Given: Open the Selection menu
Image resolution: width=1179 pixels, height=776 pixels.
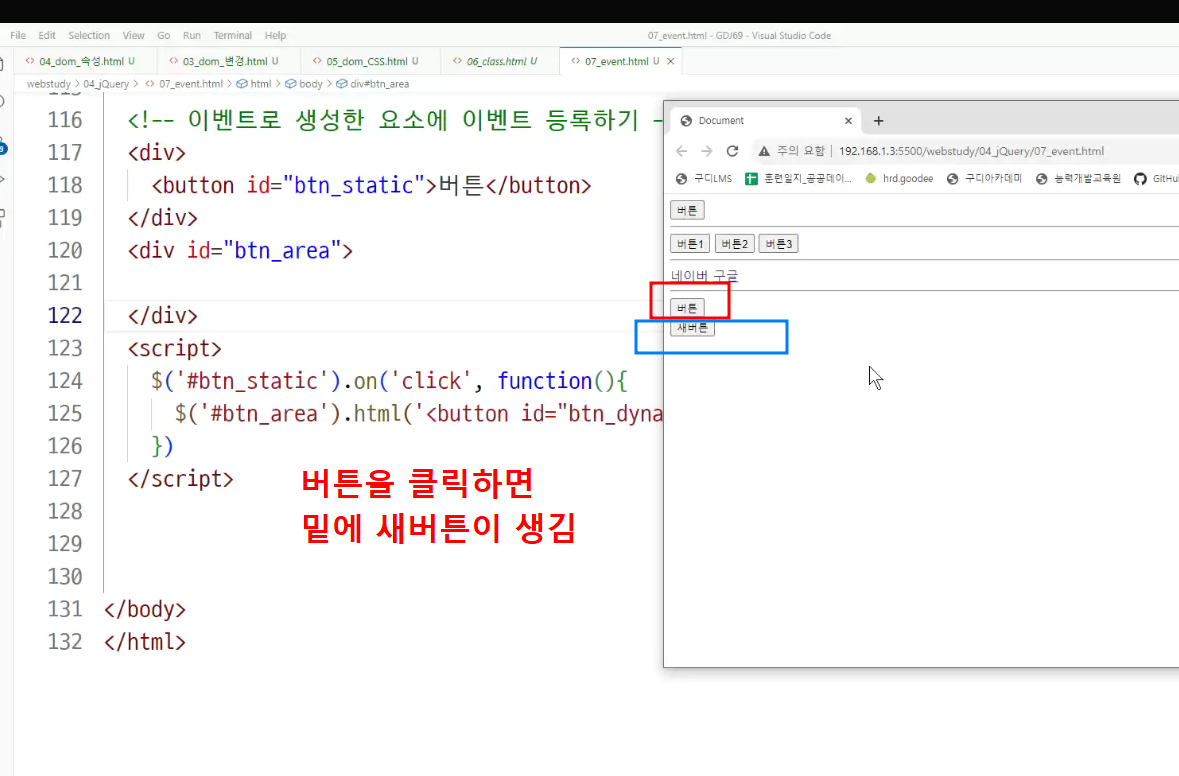Looking at the screenshot, I should coord(89,35).
